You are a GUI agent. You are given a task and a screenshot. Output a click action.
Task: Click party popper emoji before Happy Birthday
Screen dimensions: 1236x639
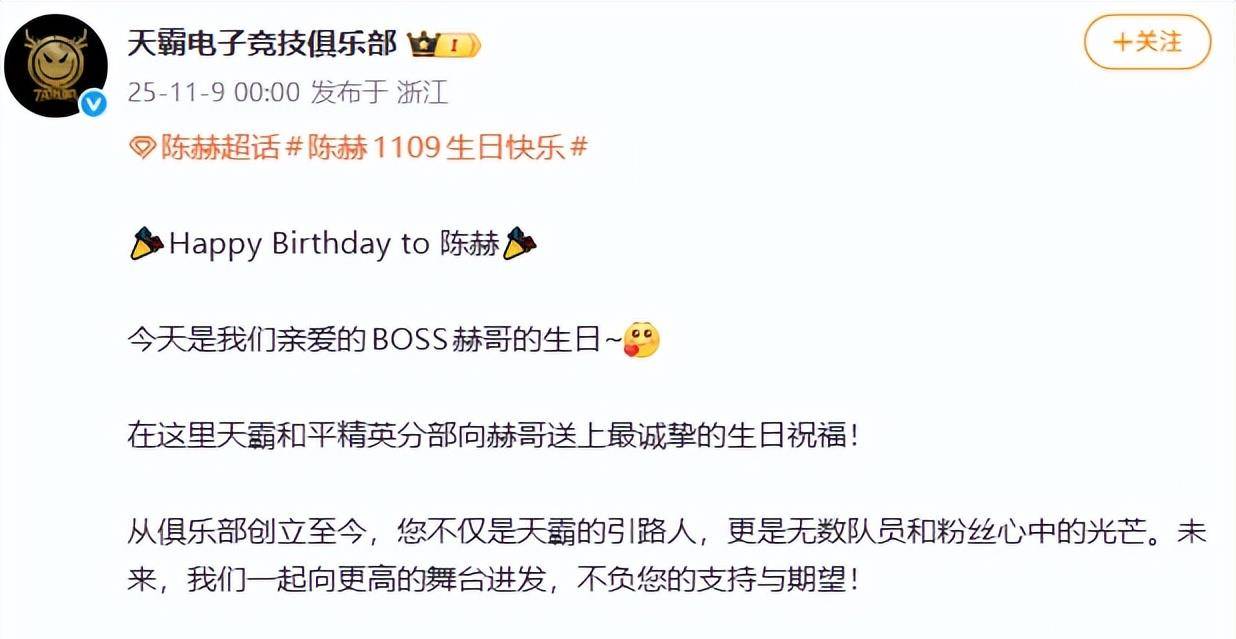point(147,244)
